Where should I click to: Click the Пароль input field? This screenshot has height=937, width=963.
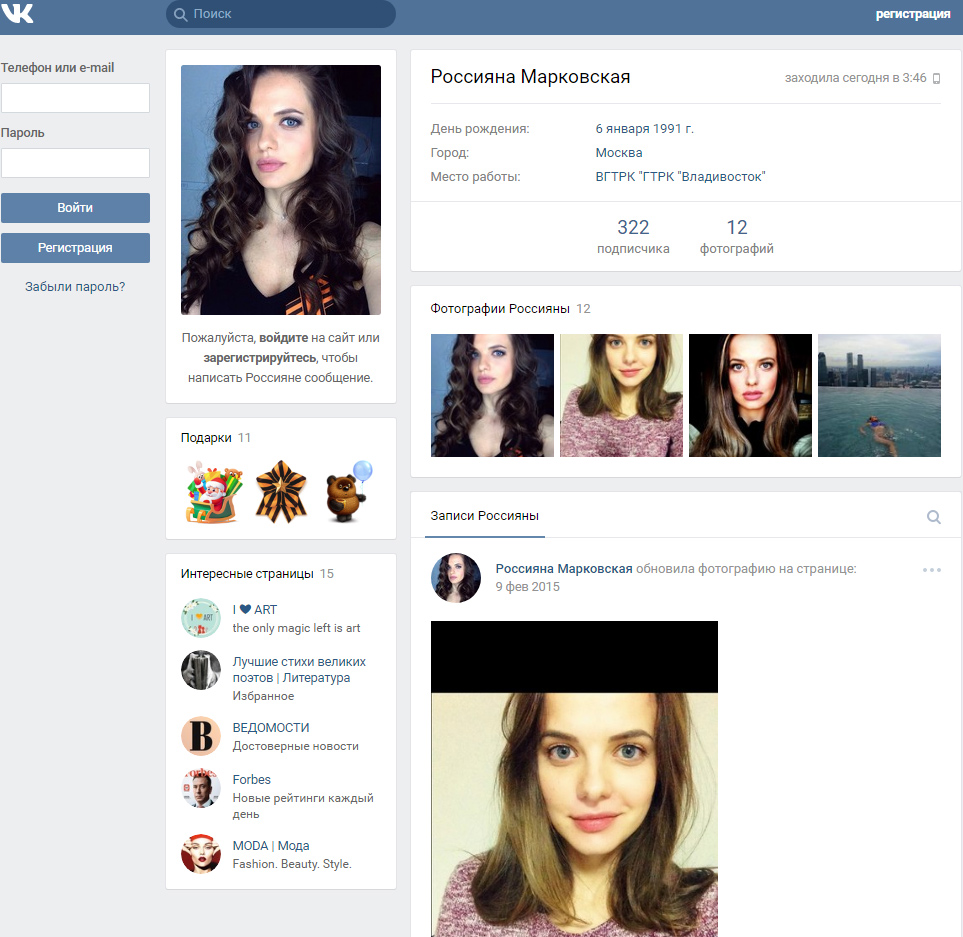76,163
